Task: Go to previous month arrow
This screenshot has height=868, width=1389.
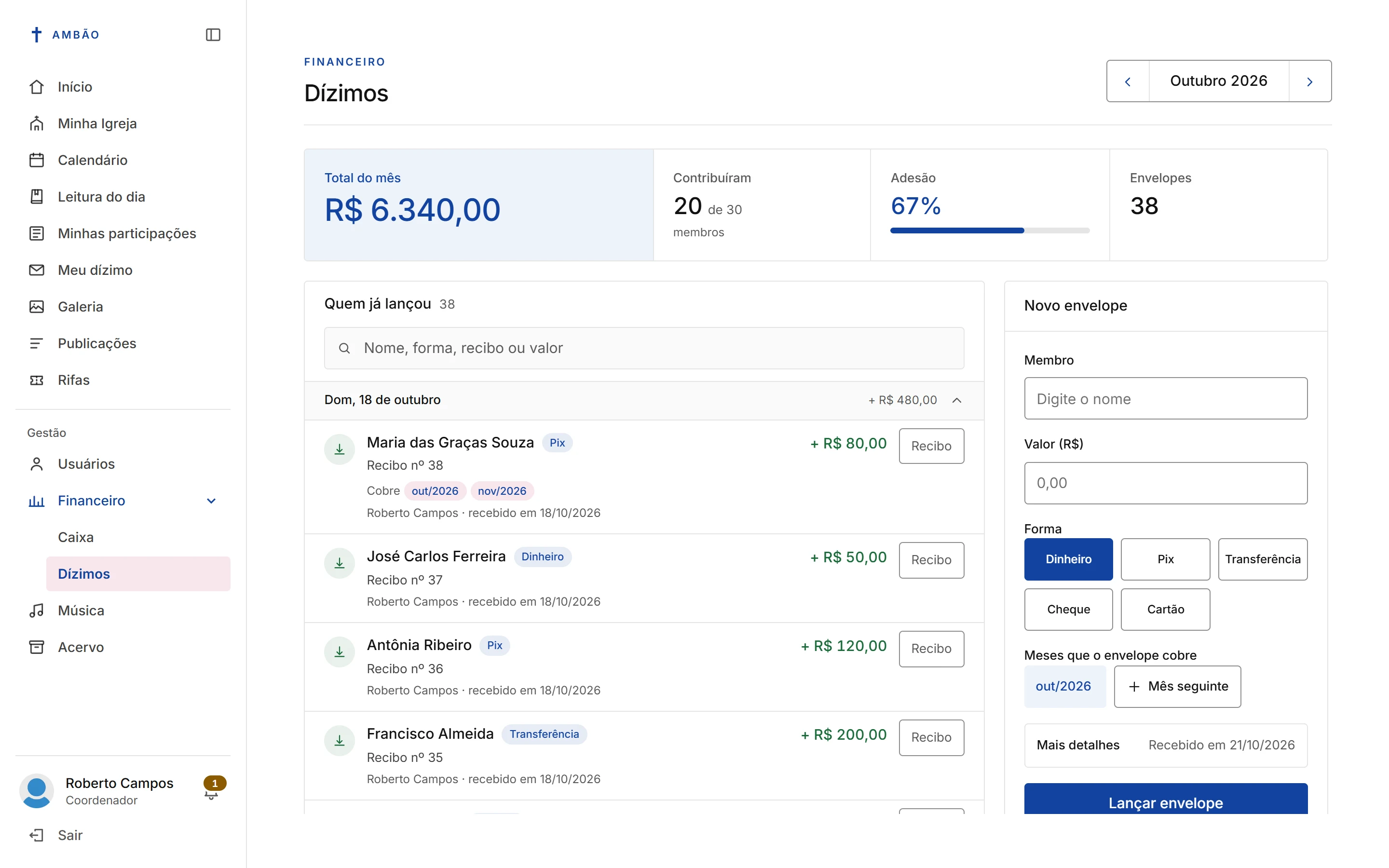Action: [1128, 81]
